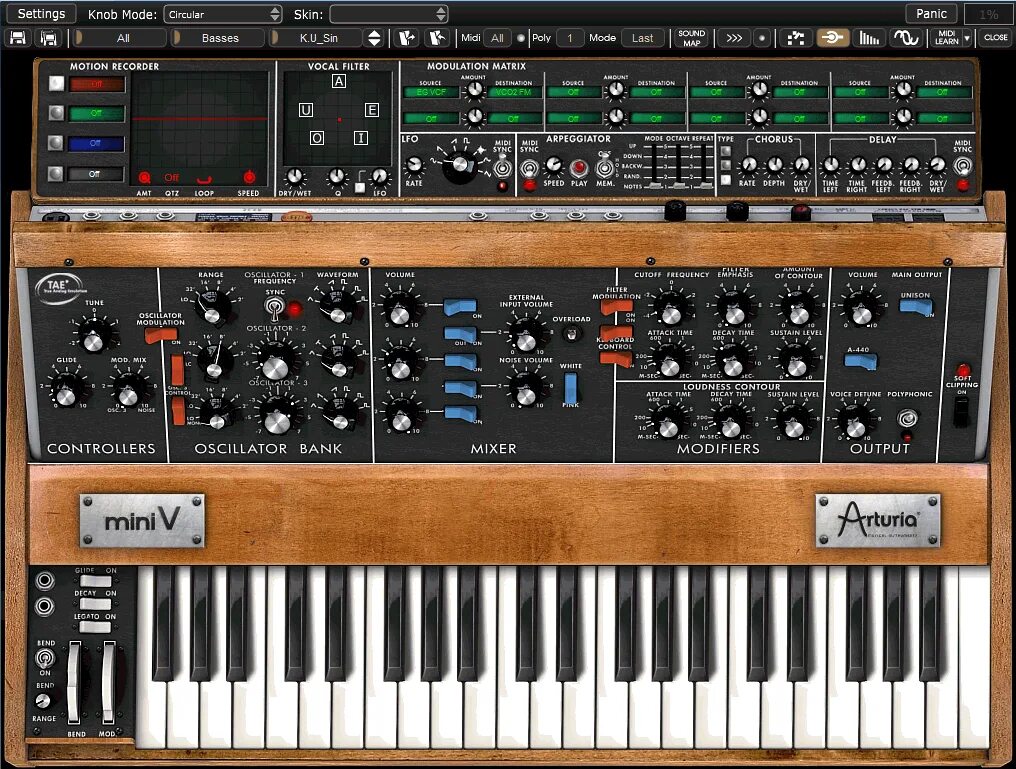This screenshot has width=1016, height=769.
Task: Toggle the A-440 blue switch
Action: pos(861,361)
